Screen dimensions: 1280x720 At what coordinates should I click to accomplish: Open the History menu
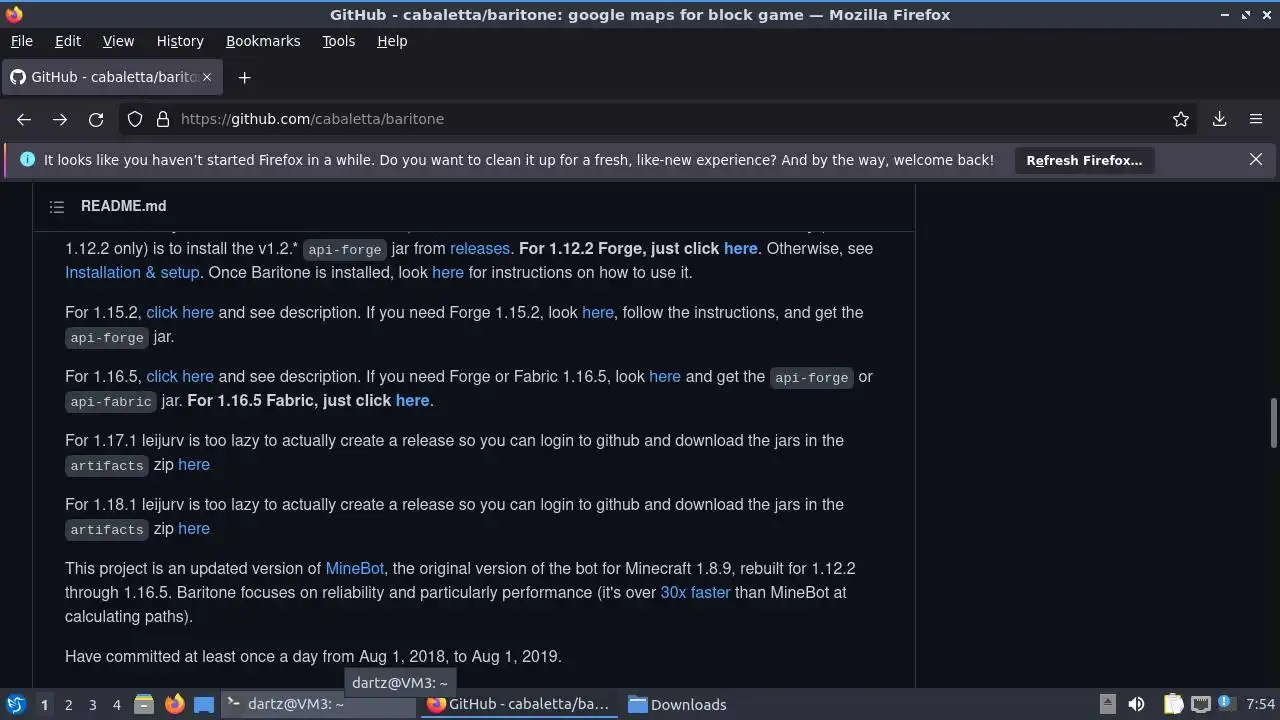tap(180, 41)
